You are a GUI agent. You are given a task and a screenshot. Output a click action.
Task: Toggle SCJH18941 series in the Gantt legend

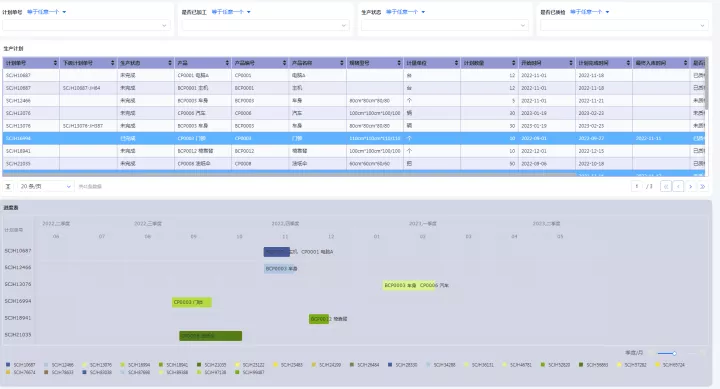173,365
